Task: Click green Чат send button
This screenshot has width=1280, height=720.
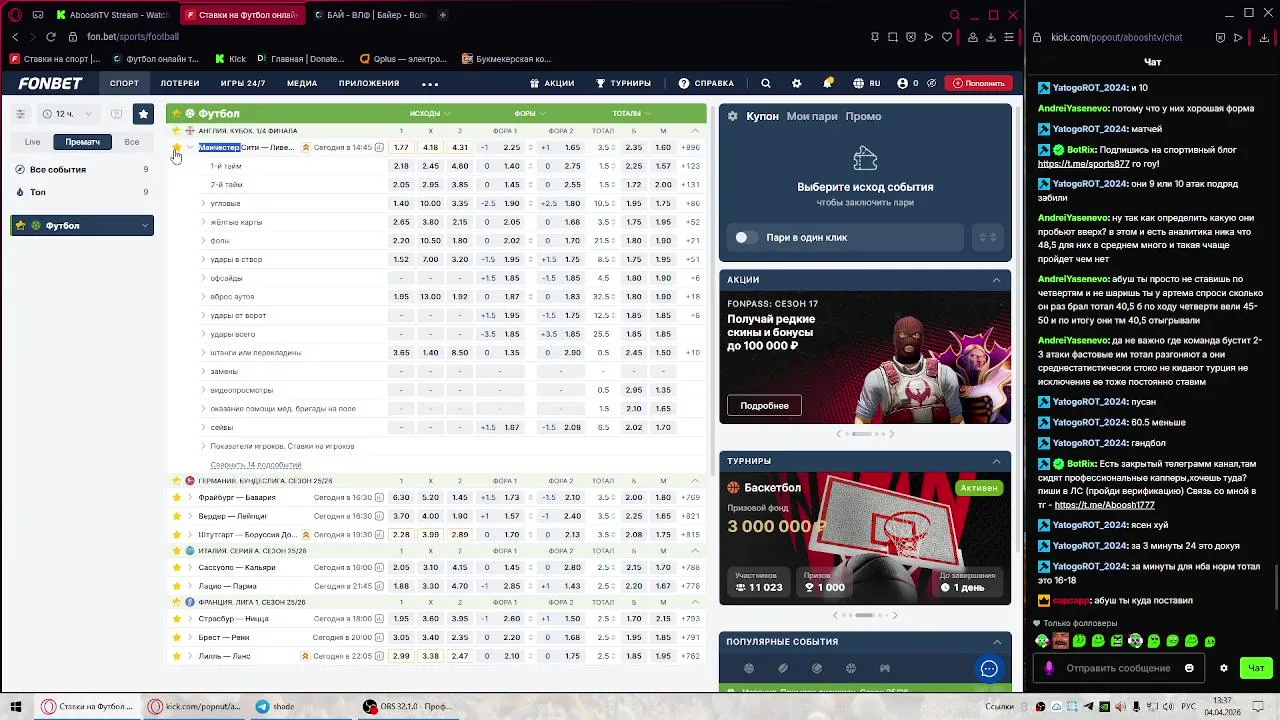Action: [1256, 668]
